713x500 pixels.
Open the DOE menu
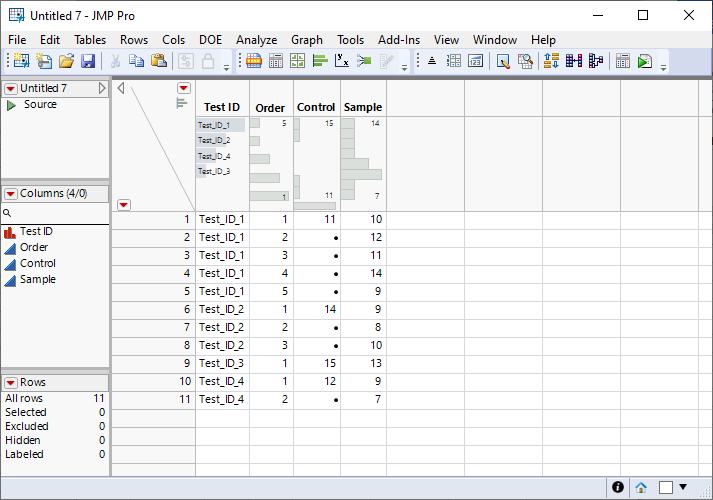211,40
